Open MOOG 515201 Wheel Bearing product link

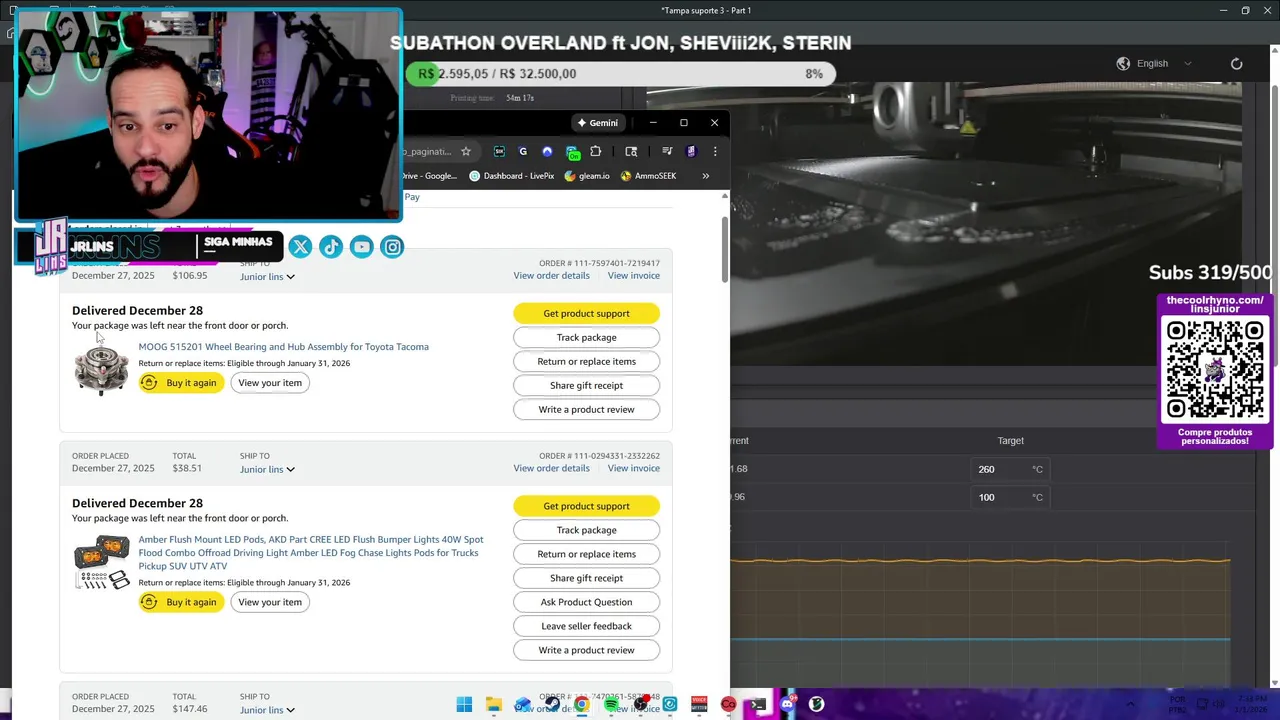[283, 347]
